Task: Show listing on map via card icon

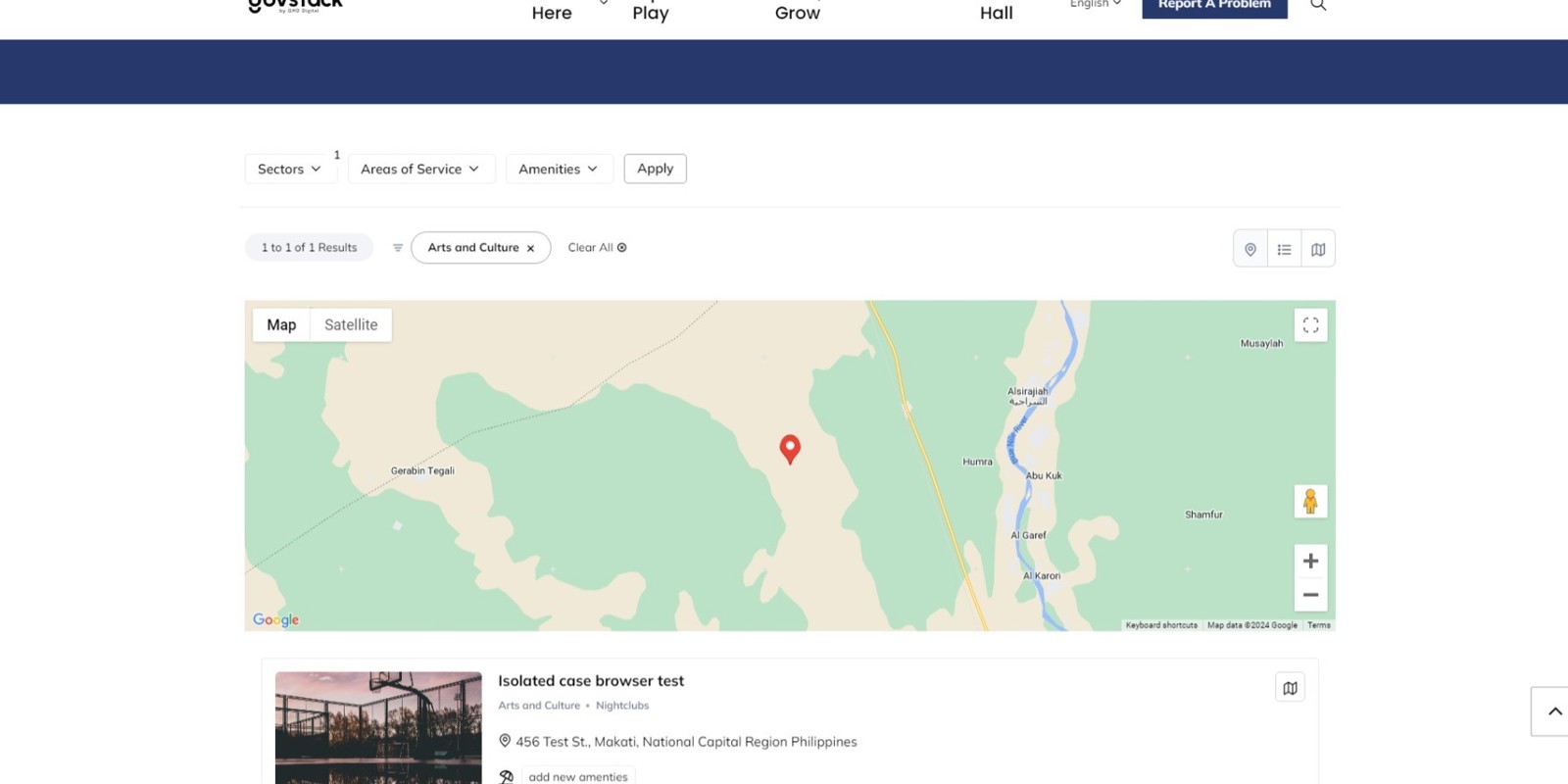Action: (x=1290, y=688)
